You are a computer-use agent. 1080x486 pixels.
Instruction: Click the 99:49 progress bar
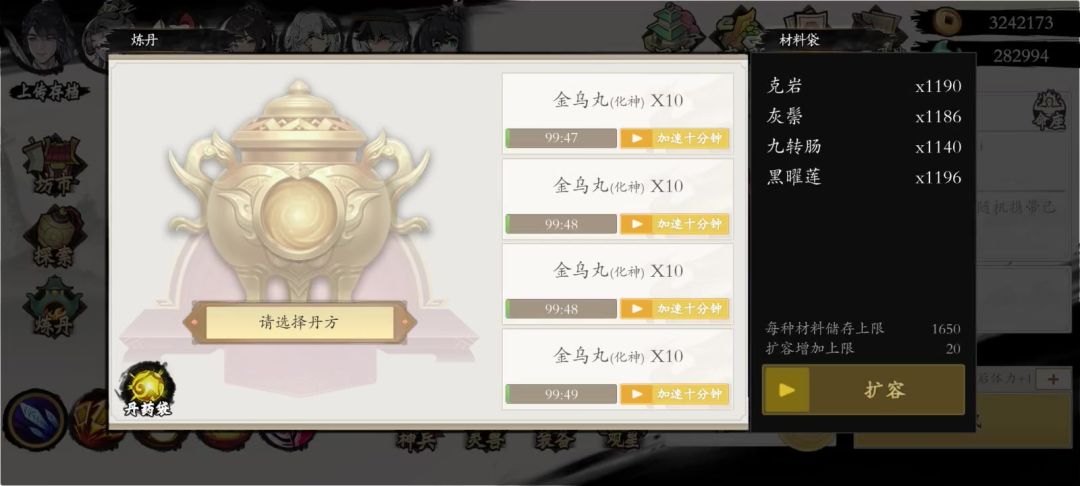(x=561, y=394)
